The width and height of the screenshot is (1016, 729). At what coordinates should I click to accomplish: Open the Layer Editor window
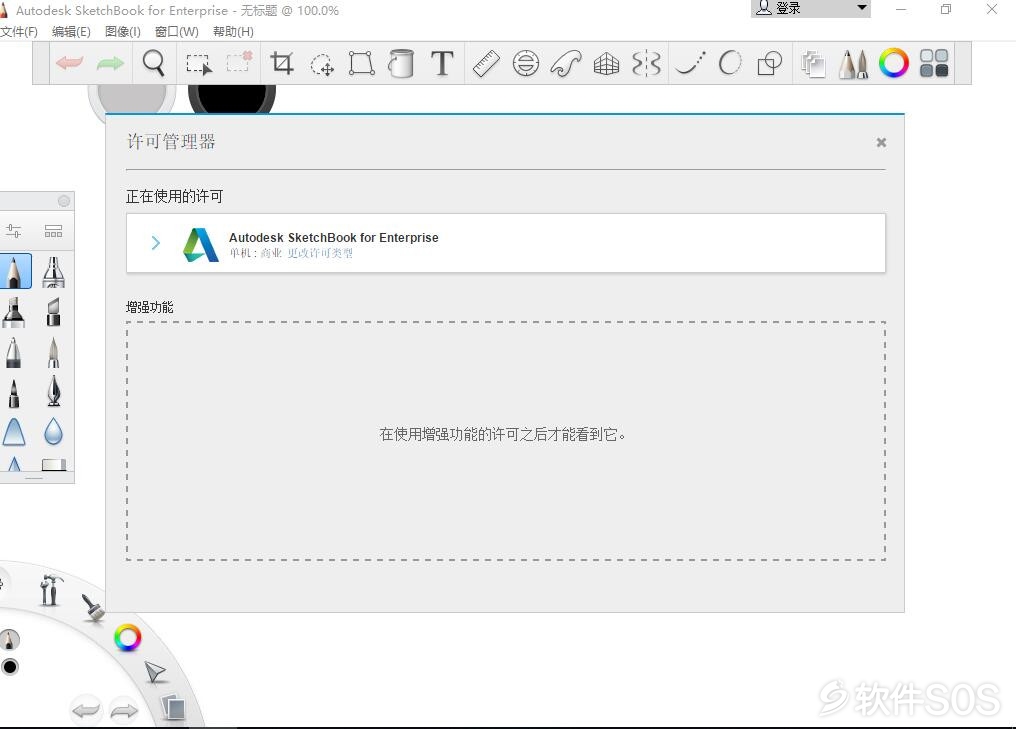[x=813, y=64]
